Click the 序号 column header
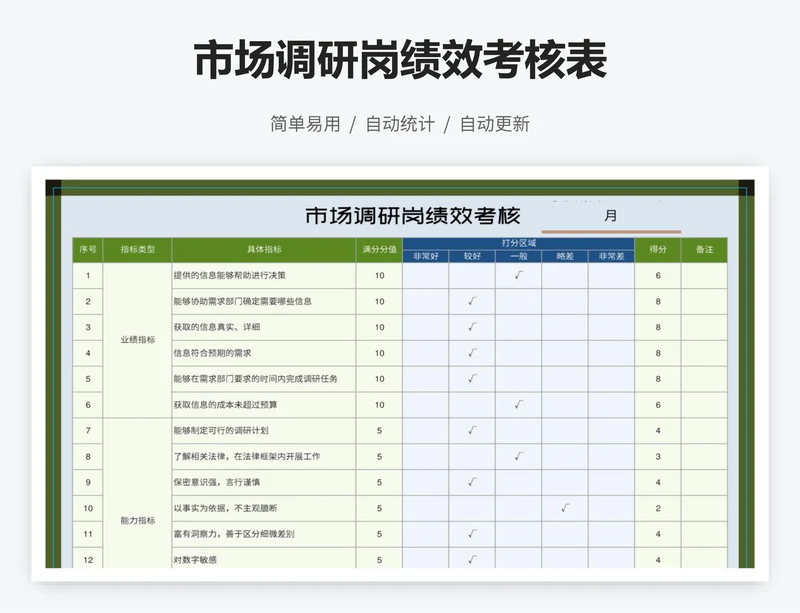 click(88, 250)
